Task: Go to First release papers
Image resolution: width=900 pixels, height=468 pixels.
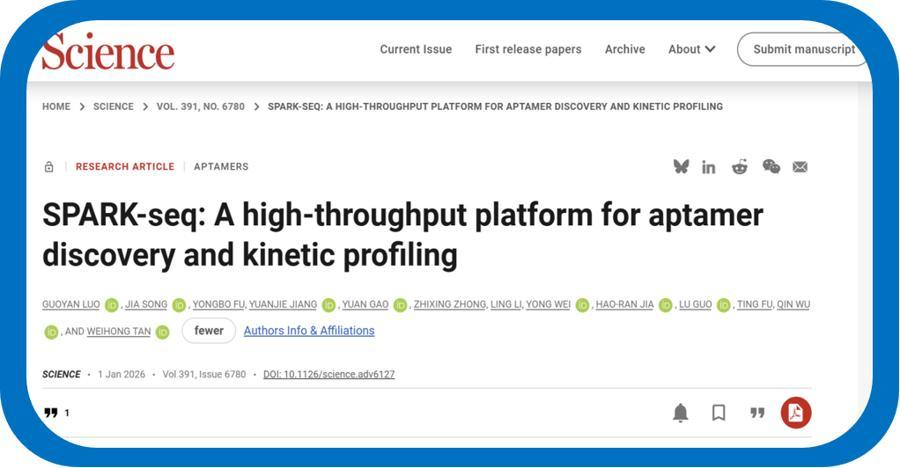Action: [x=528, y=49]
